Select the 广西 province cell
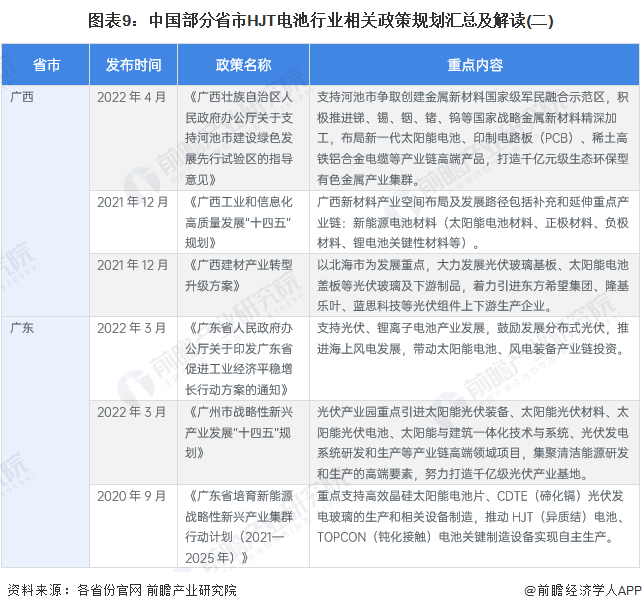642x611 pixels. (22, 98)
